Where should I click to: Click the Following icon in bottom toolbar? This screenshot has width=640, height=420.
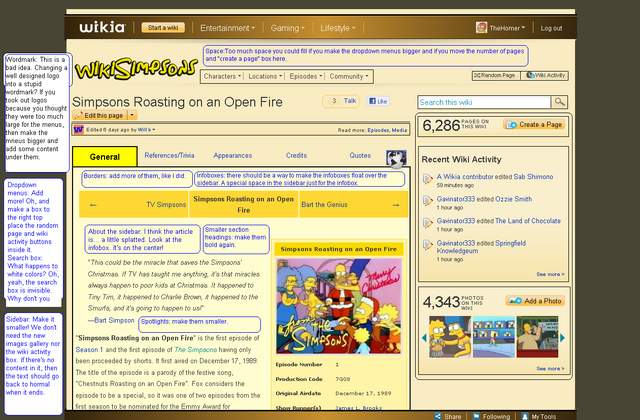click(x=476, y=416)
